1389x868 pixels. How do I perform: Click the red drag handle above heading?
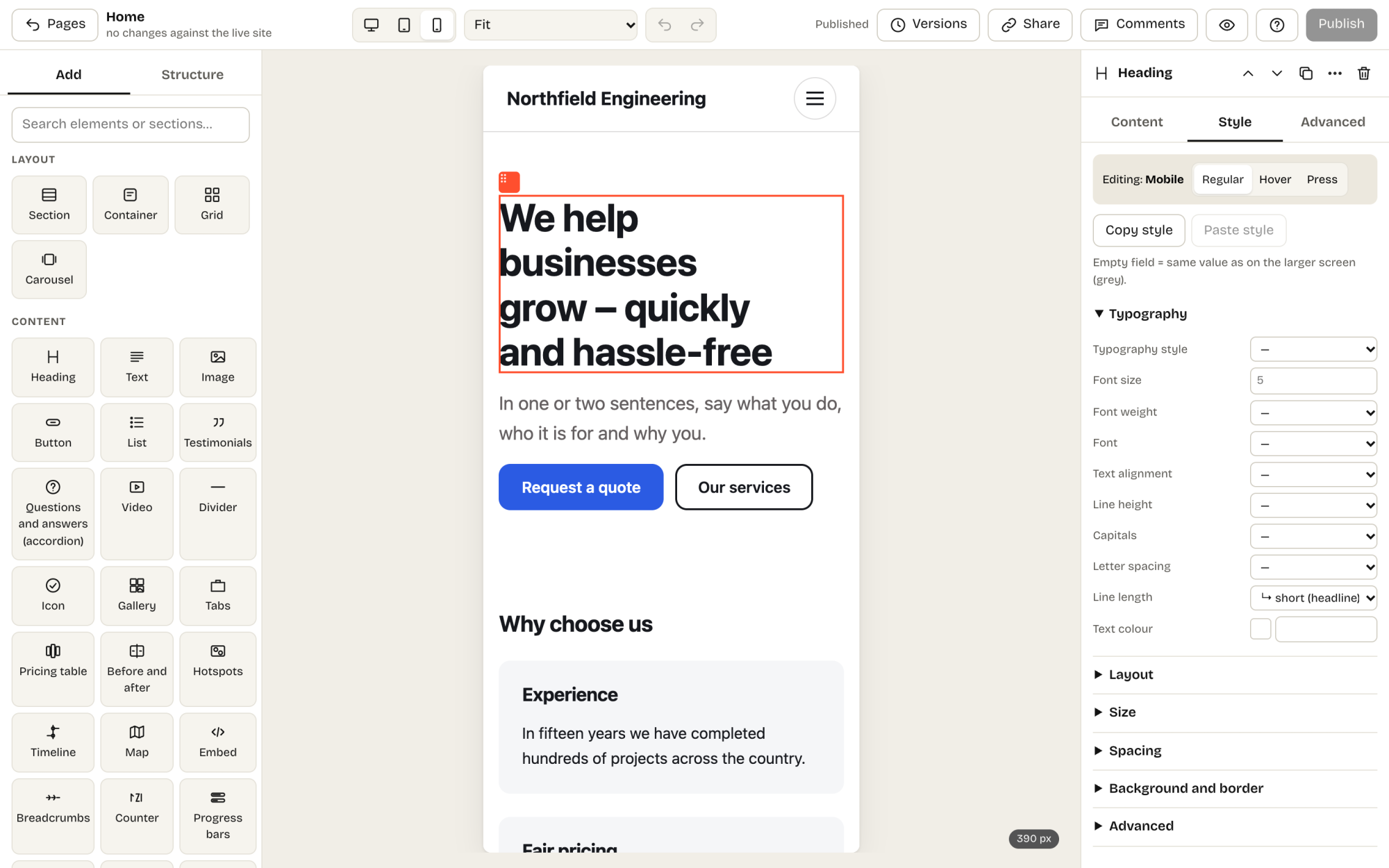509,182
